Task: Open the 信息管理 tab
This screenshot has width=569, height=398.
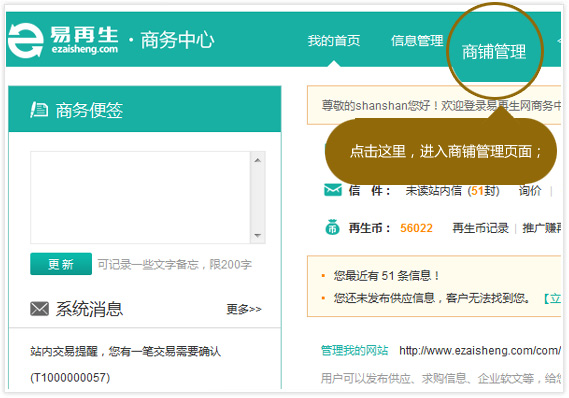Action: [x=417, y=41]
